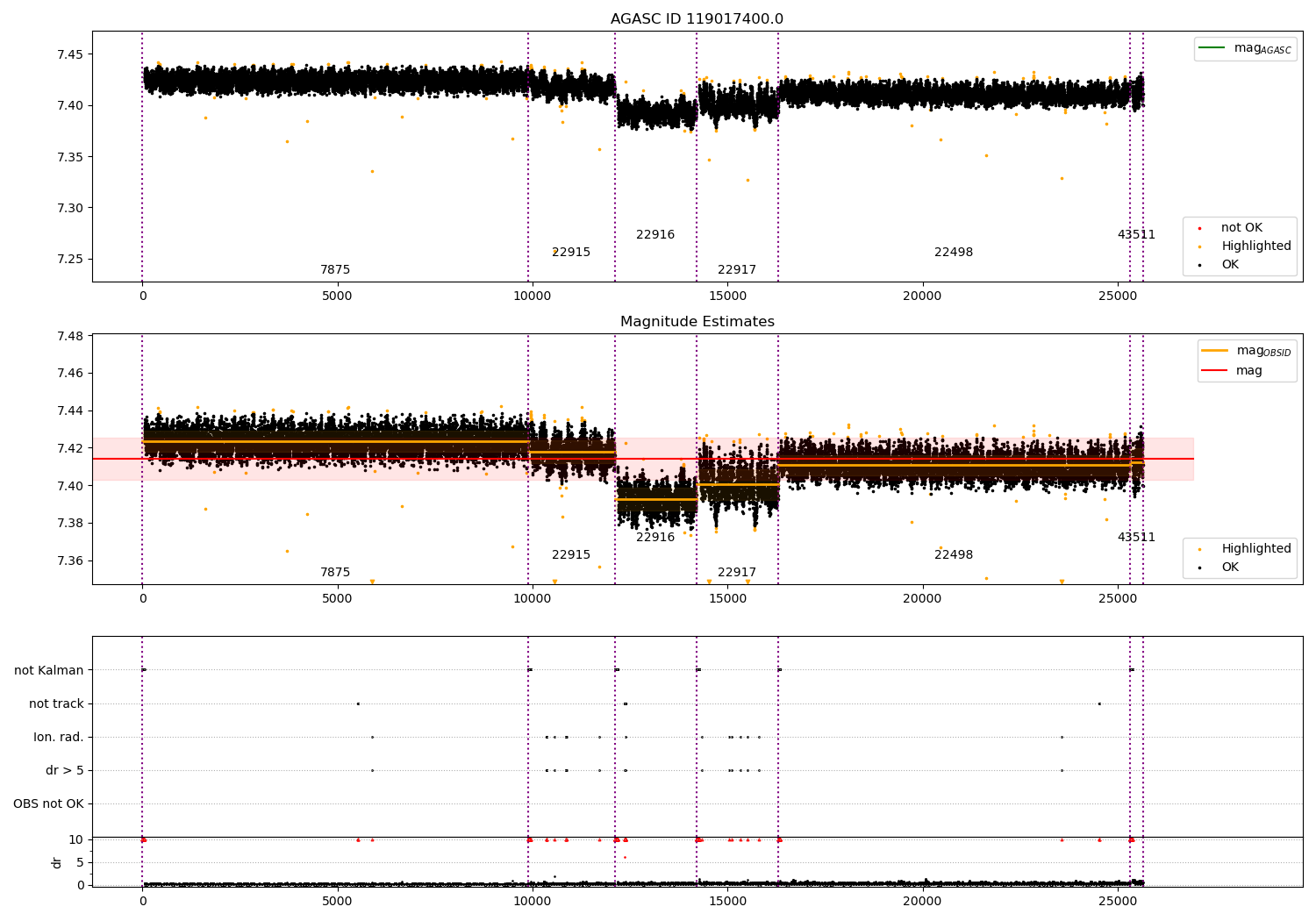The width and height of the screenshot is (1316, 921).
Task: Click the "not track" axis label
Action: click(56, 704)
